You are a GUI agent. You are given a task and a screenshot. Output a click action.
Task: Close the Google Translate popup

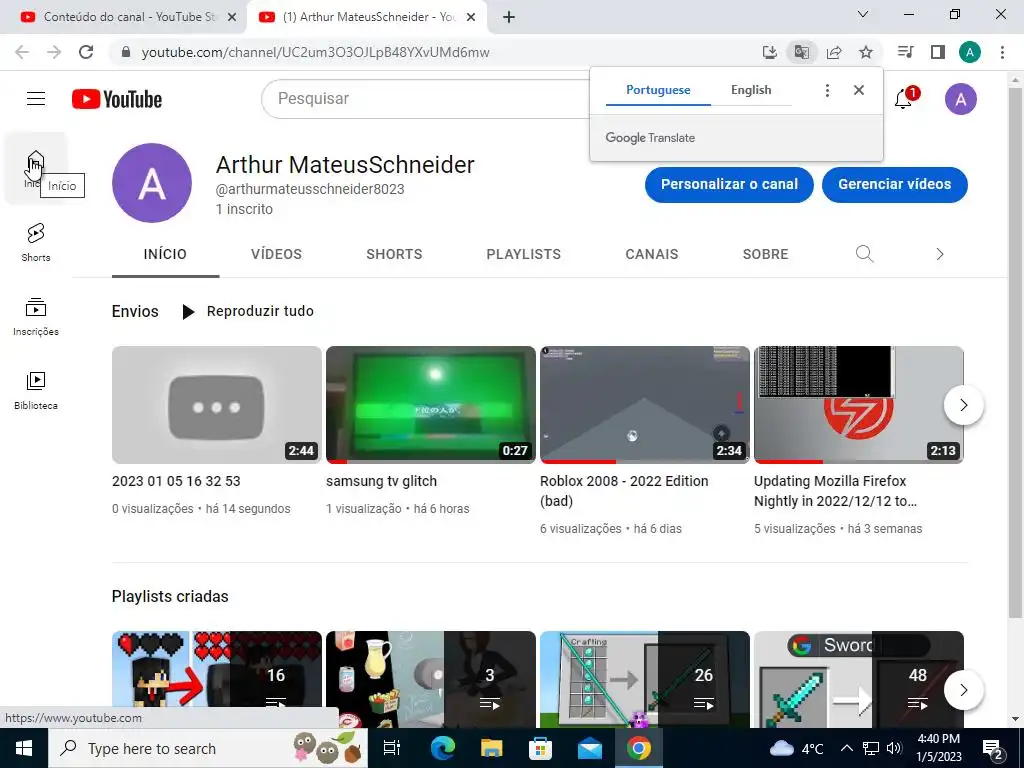click(x=859, y=90)
